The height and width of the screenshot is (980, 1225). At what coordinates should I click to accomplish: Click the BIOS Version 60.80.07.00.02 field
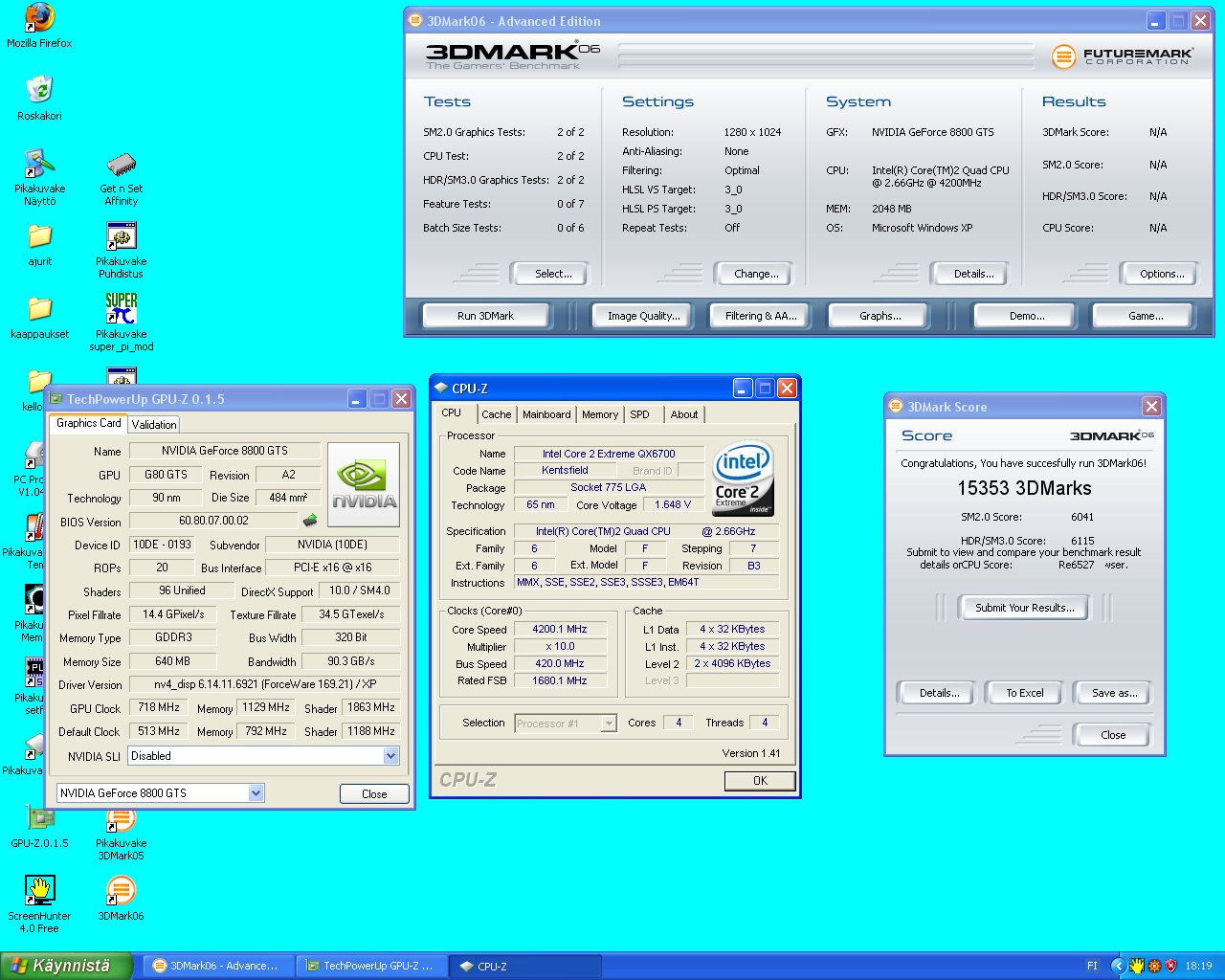(x=212, y=521)
